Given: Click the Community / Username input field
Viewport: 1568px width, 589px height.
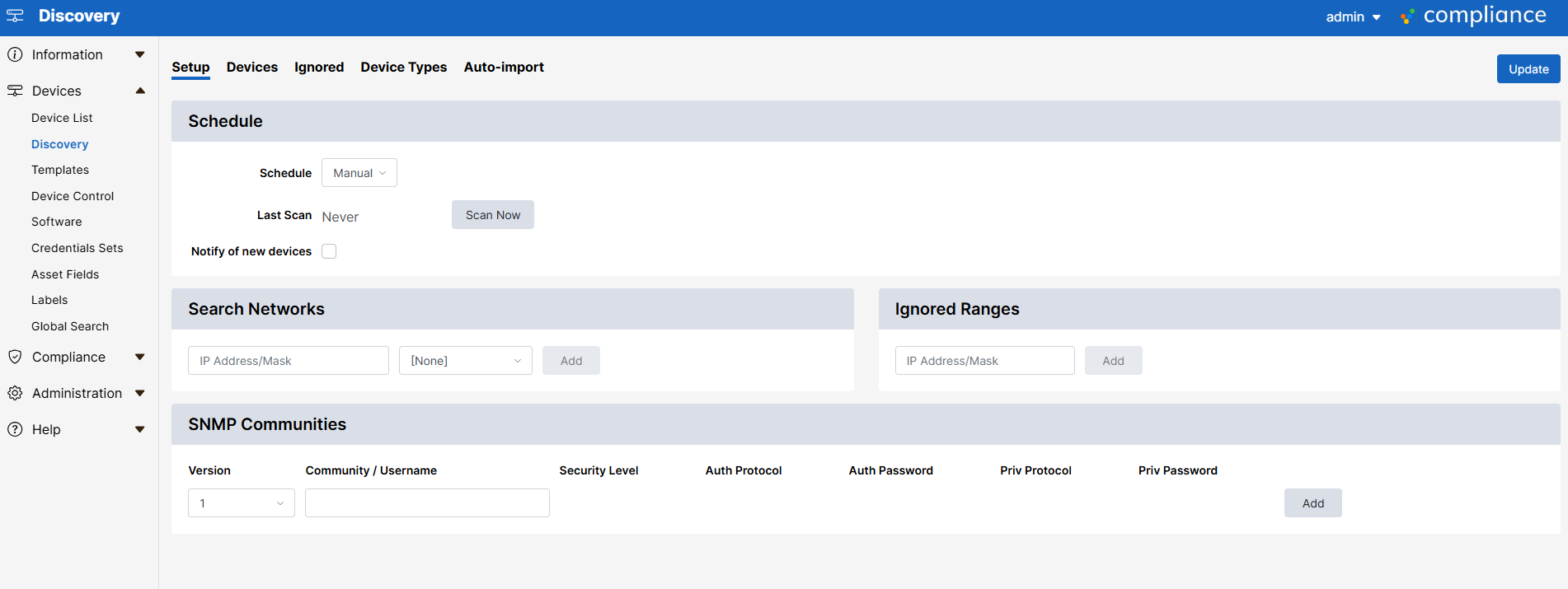Looking at the screenshot, I should coord(427,503).
